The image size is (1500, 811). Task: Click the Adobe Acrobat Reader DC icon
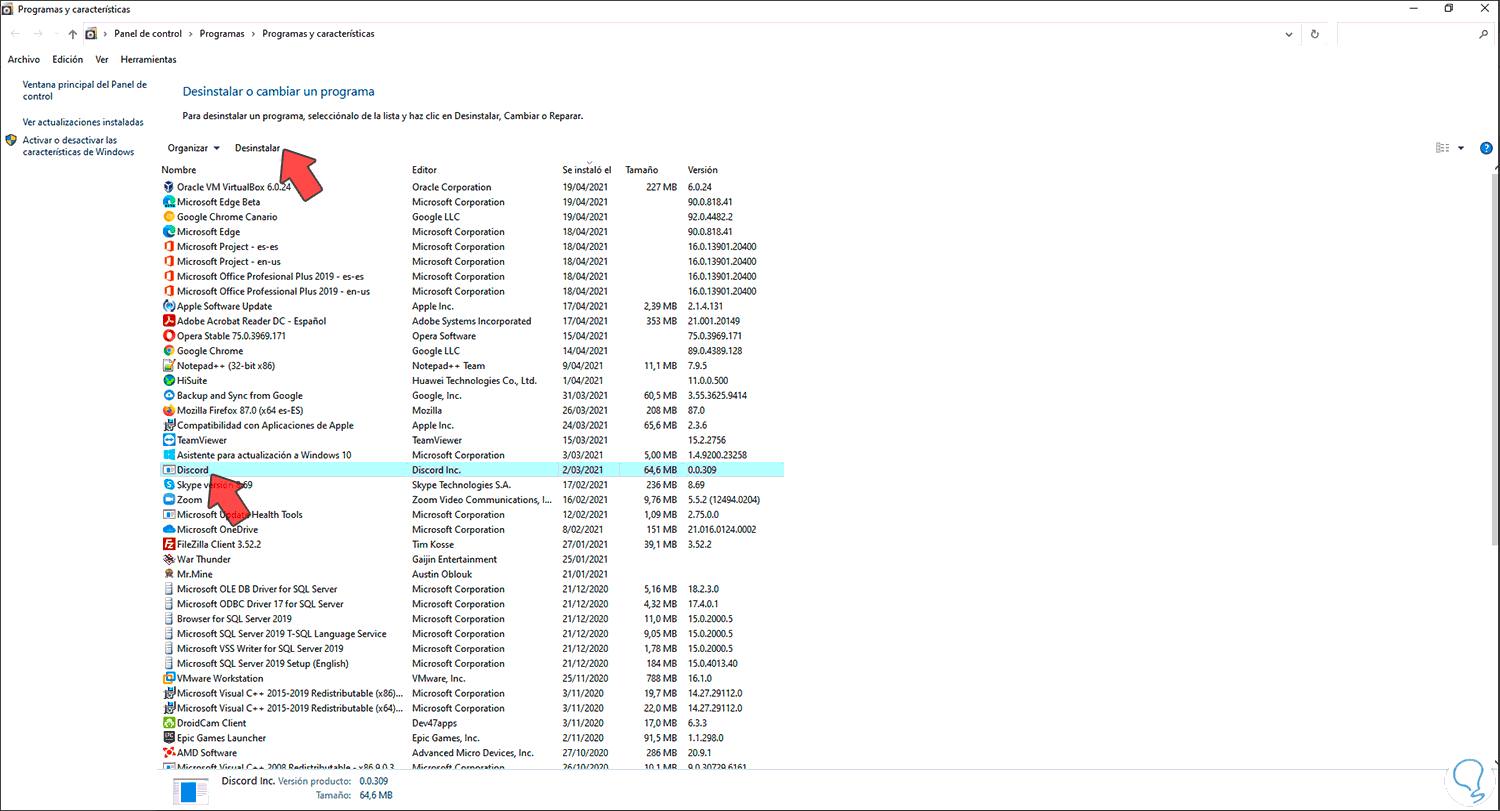click(168, 321)
